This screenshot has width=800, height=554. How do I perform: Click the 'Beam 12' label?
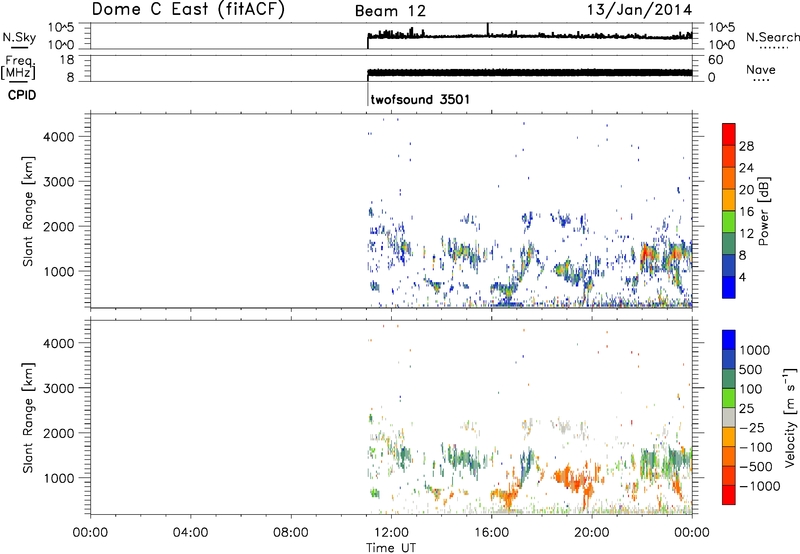390,11
